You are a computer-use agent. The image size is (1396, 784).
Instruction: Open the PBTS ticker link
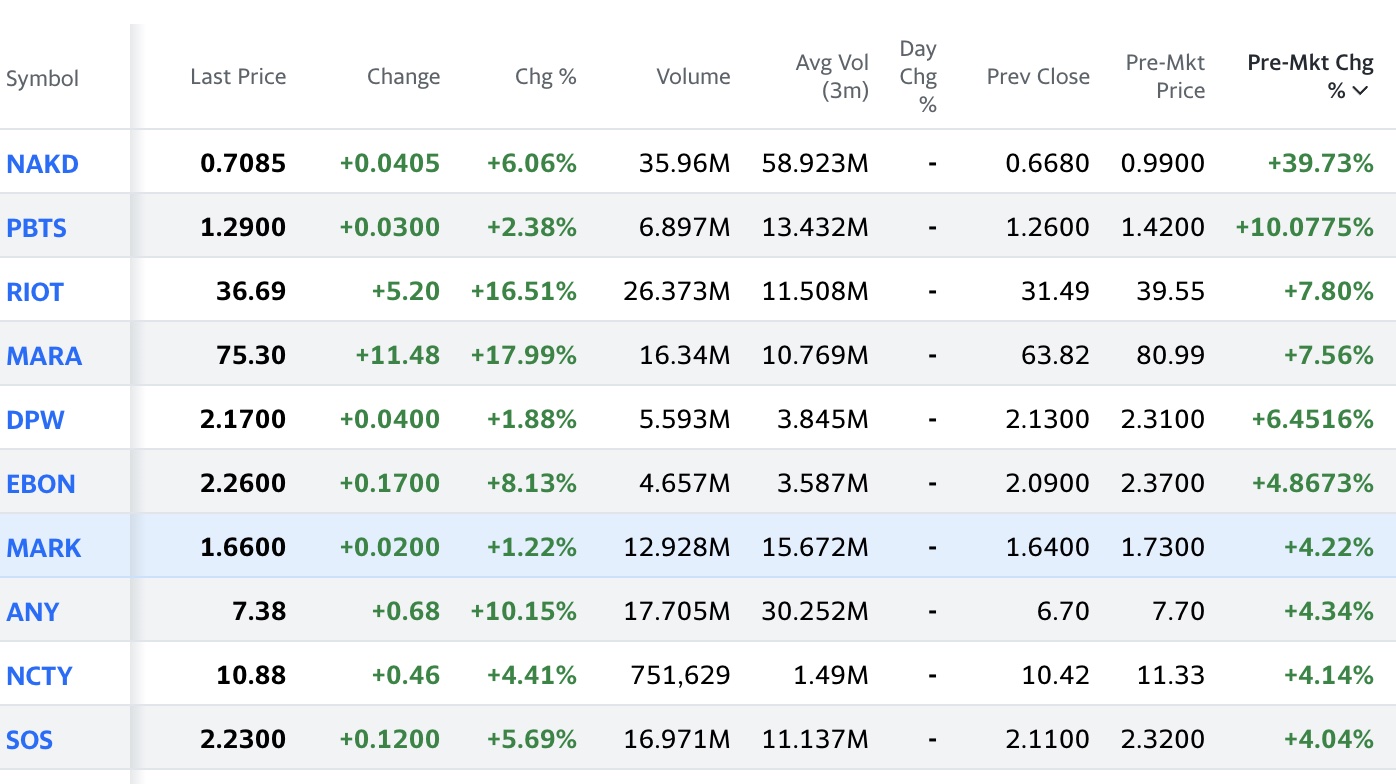point(36,228)
